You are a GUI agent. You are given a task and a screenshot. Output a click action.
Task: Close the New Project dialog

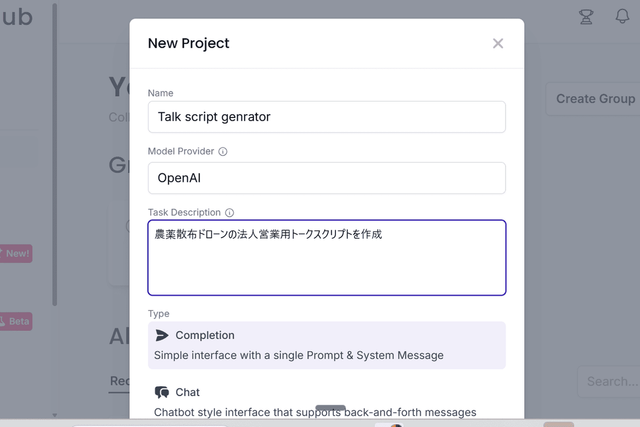(x=498, y=43)
